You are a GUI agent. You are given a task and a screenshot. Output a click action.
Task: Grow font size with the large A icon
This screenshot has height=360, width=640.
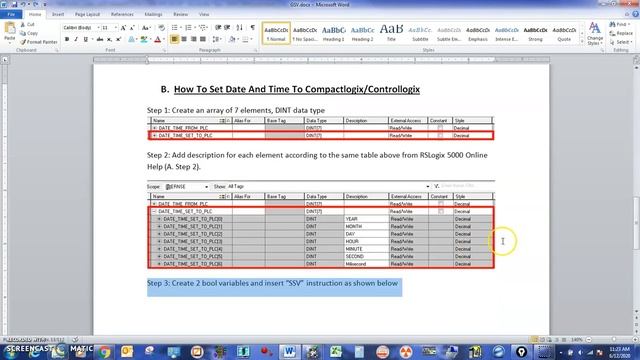[x=123, y=28]
